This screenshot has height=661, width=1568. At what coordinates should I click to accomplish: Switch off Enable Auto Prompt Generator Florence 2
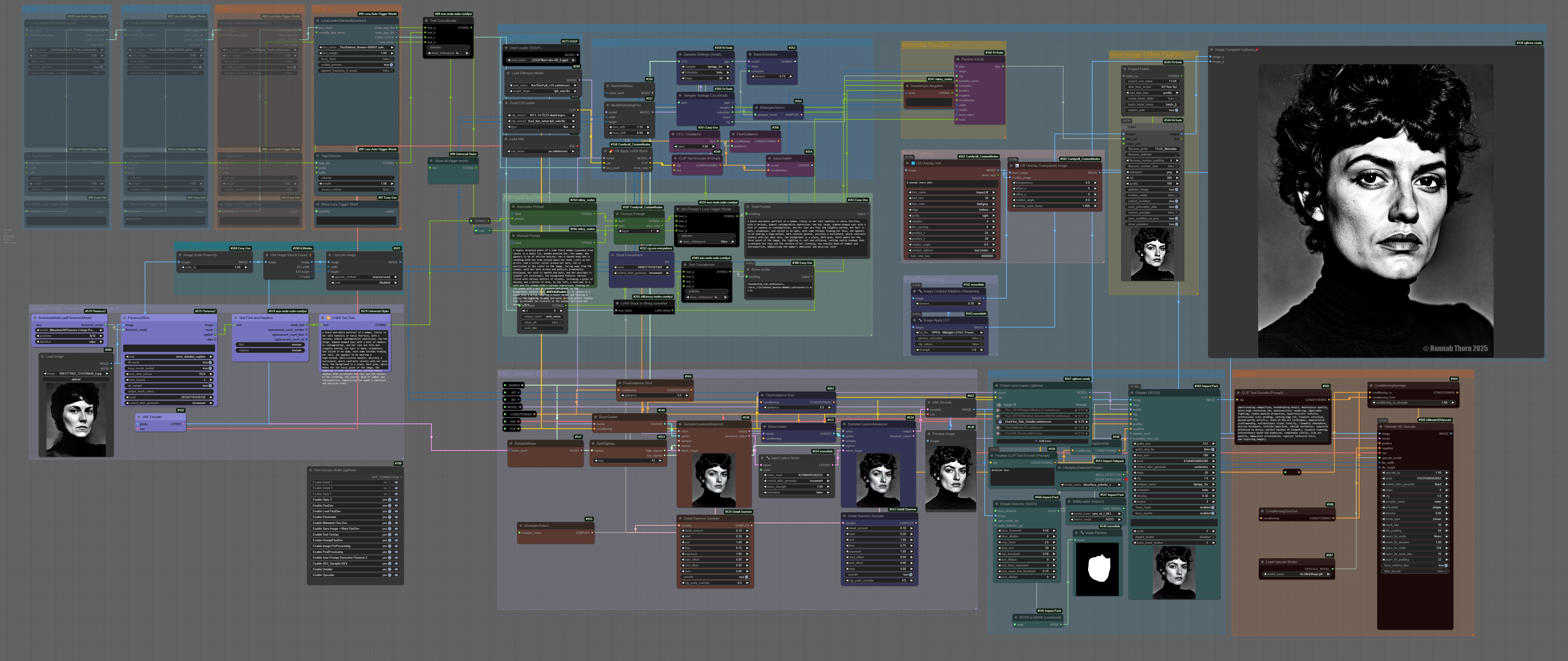pyautogui.click(x=390, y=558)
